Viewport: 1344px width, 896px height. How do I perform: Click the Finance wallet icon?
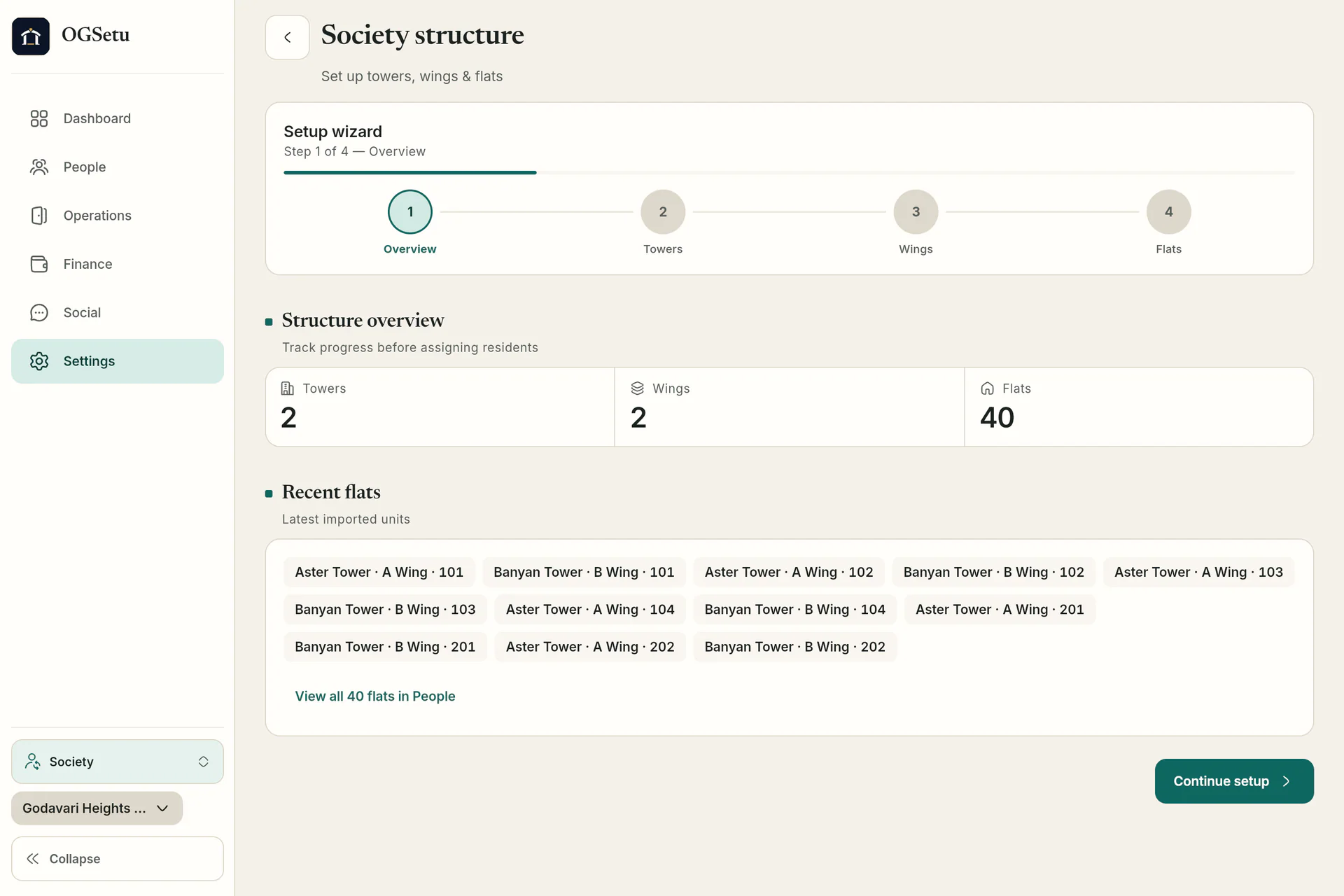[39, 264]
